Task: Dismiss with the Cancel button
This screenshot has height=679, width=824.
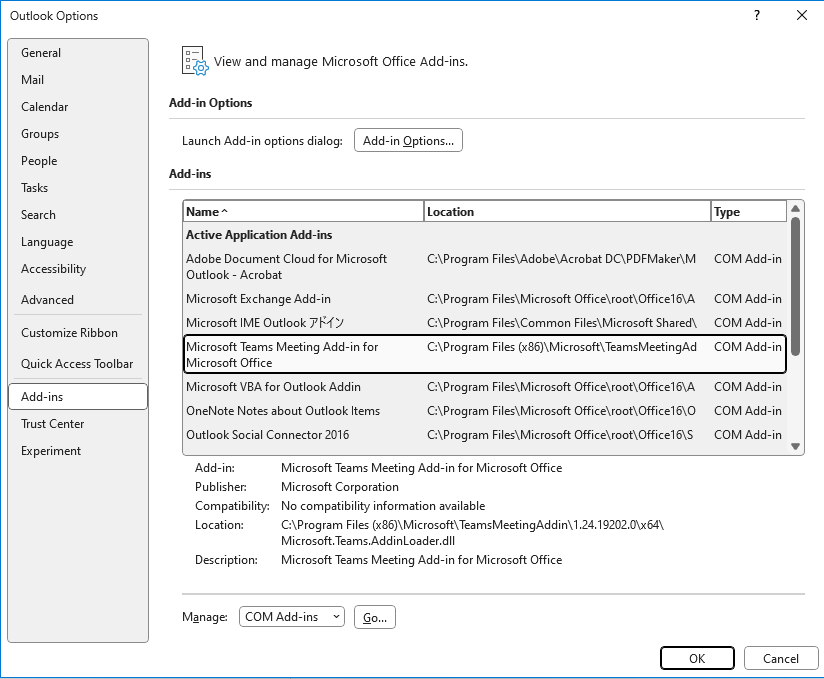Action: [781, 659]
